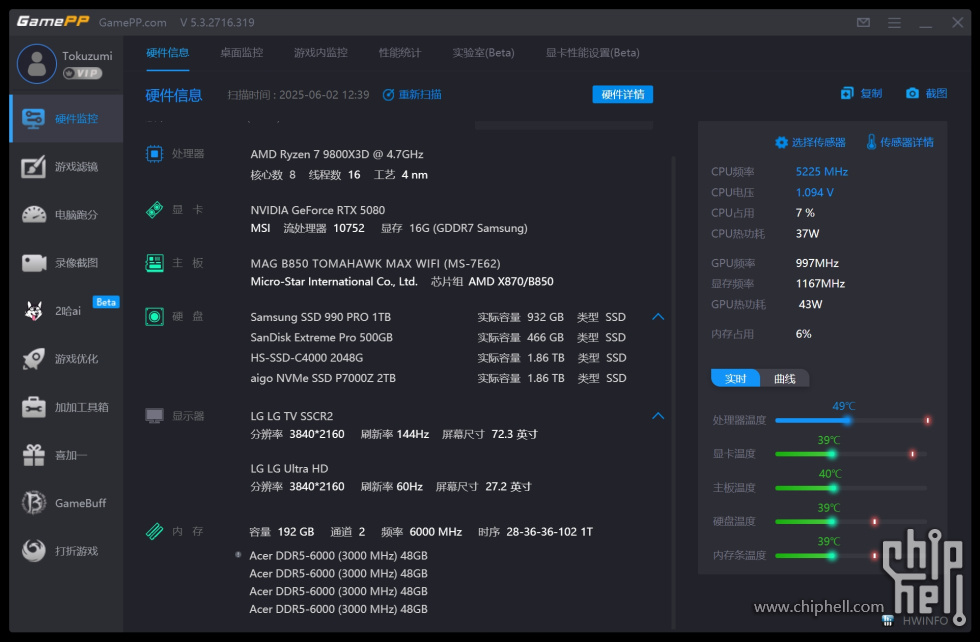
Task: Open 选择传感器 sensor selection
Action: tap(810, 143)
